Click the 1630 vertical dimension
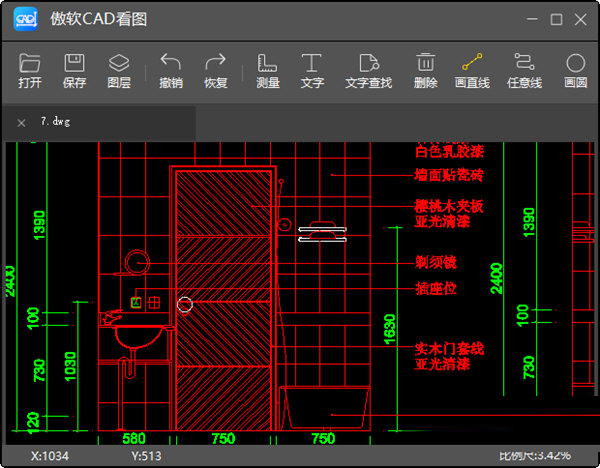 click(389, 329)
